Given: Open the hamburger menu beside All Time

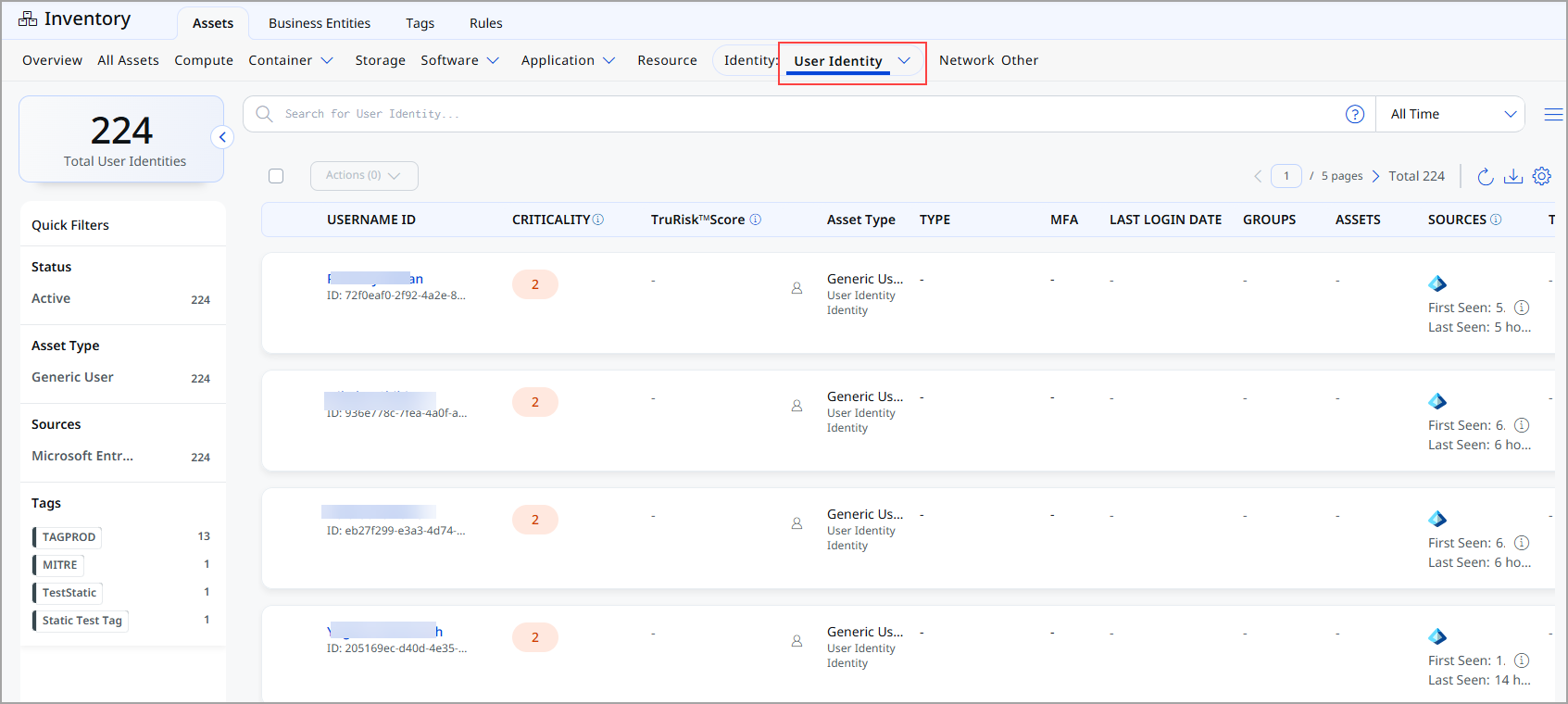Looking at the screenshot, I should point(1553,114).
